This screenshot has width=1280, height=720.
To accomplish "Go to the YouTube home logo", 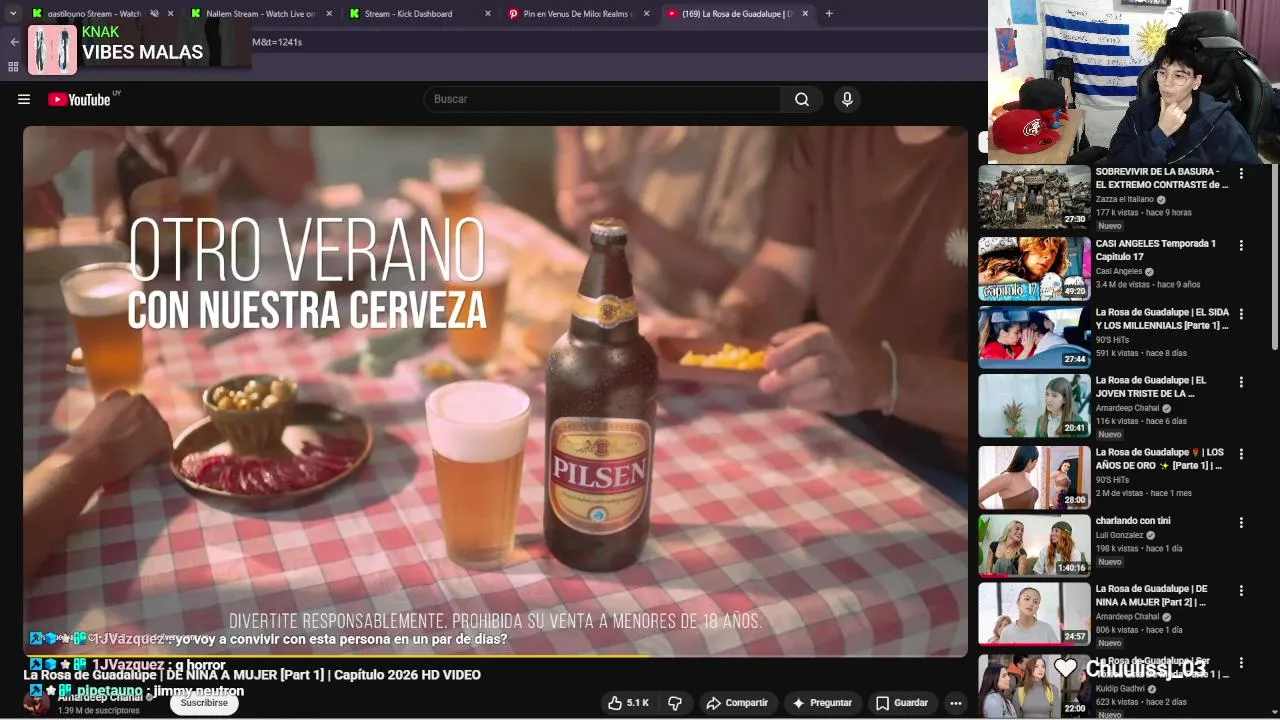I will [79, 99].
